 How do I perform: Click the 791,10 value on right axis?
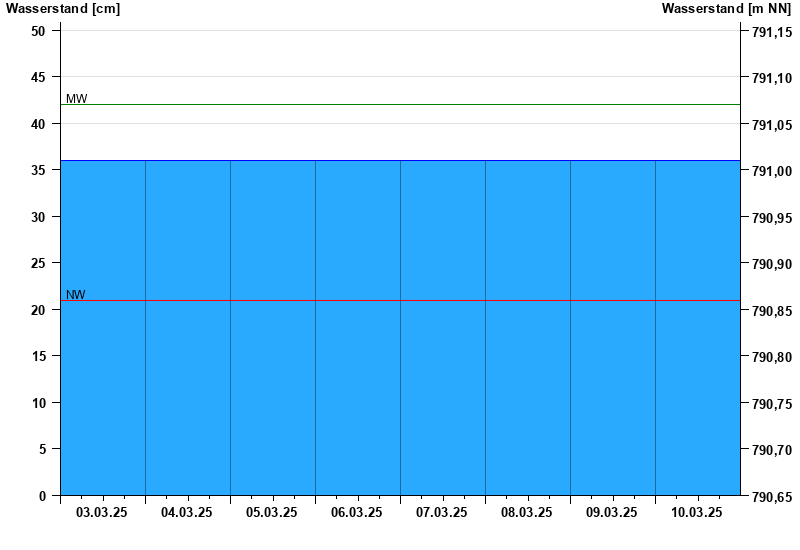pos(772,79)
